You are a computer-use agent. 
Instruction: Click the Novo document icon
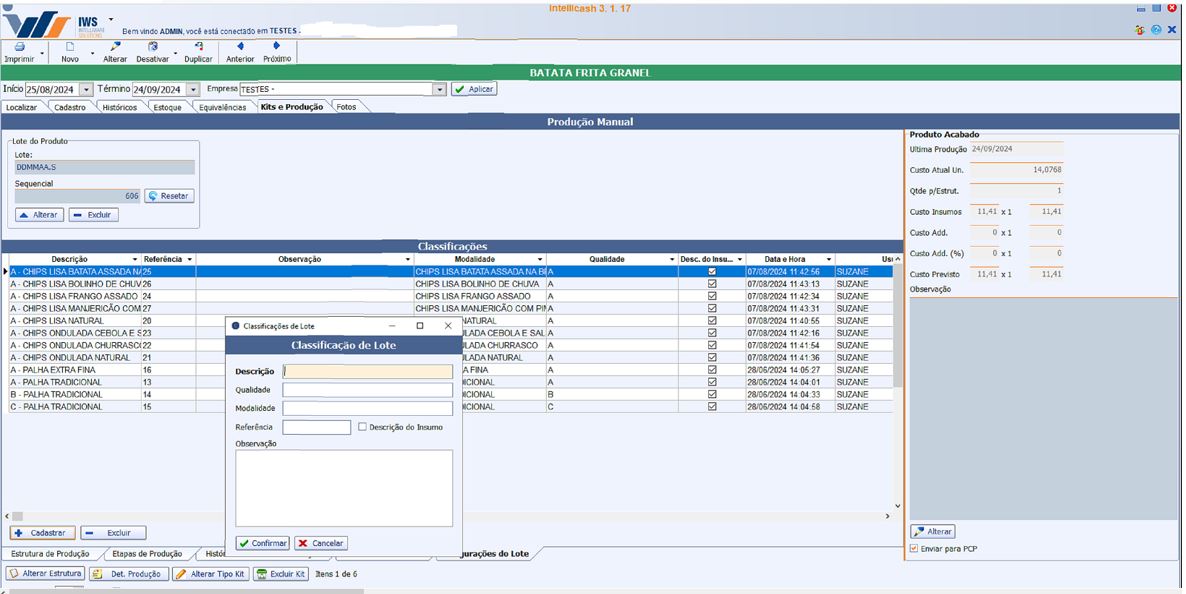[x=70, y=46]
